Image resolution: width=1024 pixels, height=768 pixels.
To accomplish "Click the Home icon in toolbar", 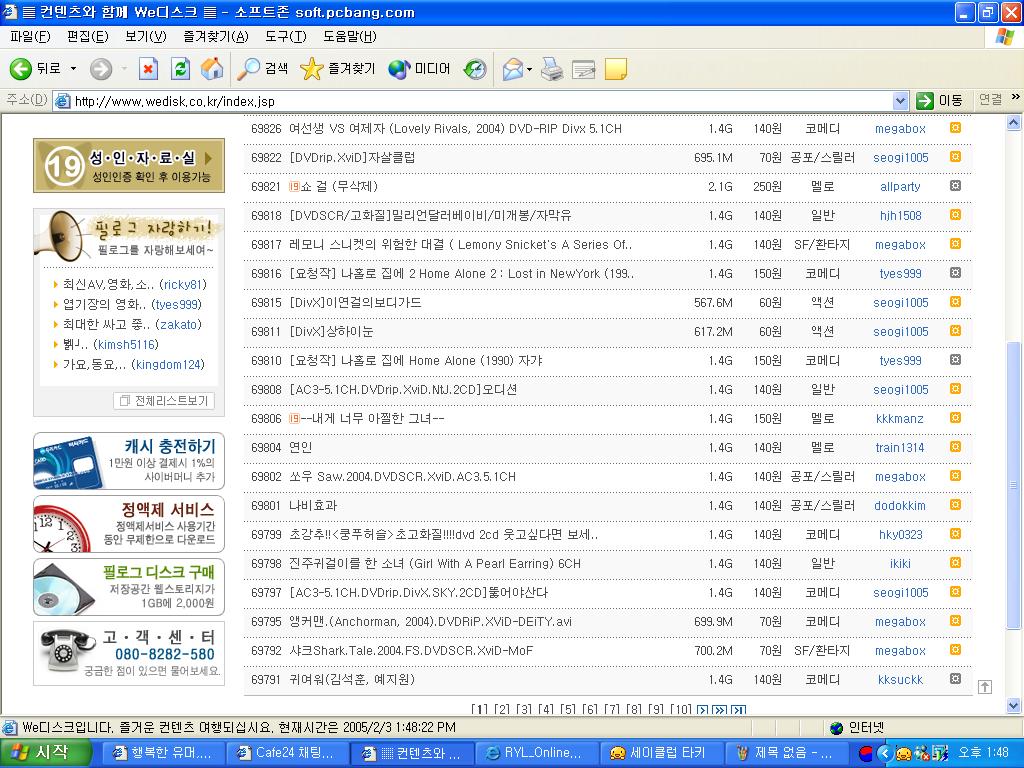I will point(212,69).
